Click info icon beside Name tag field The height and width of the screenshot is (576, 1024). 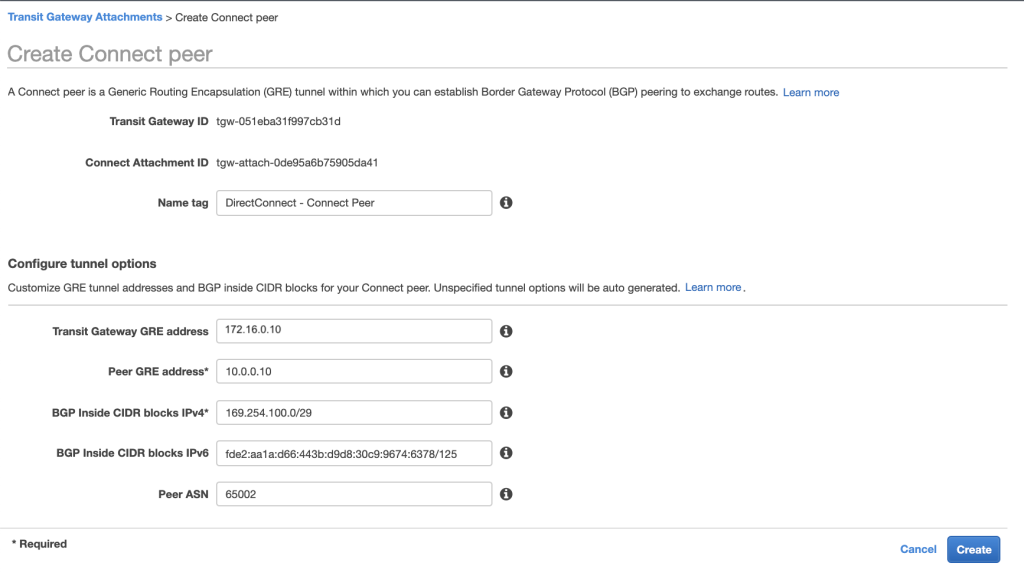(x=506, y=203)
